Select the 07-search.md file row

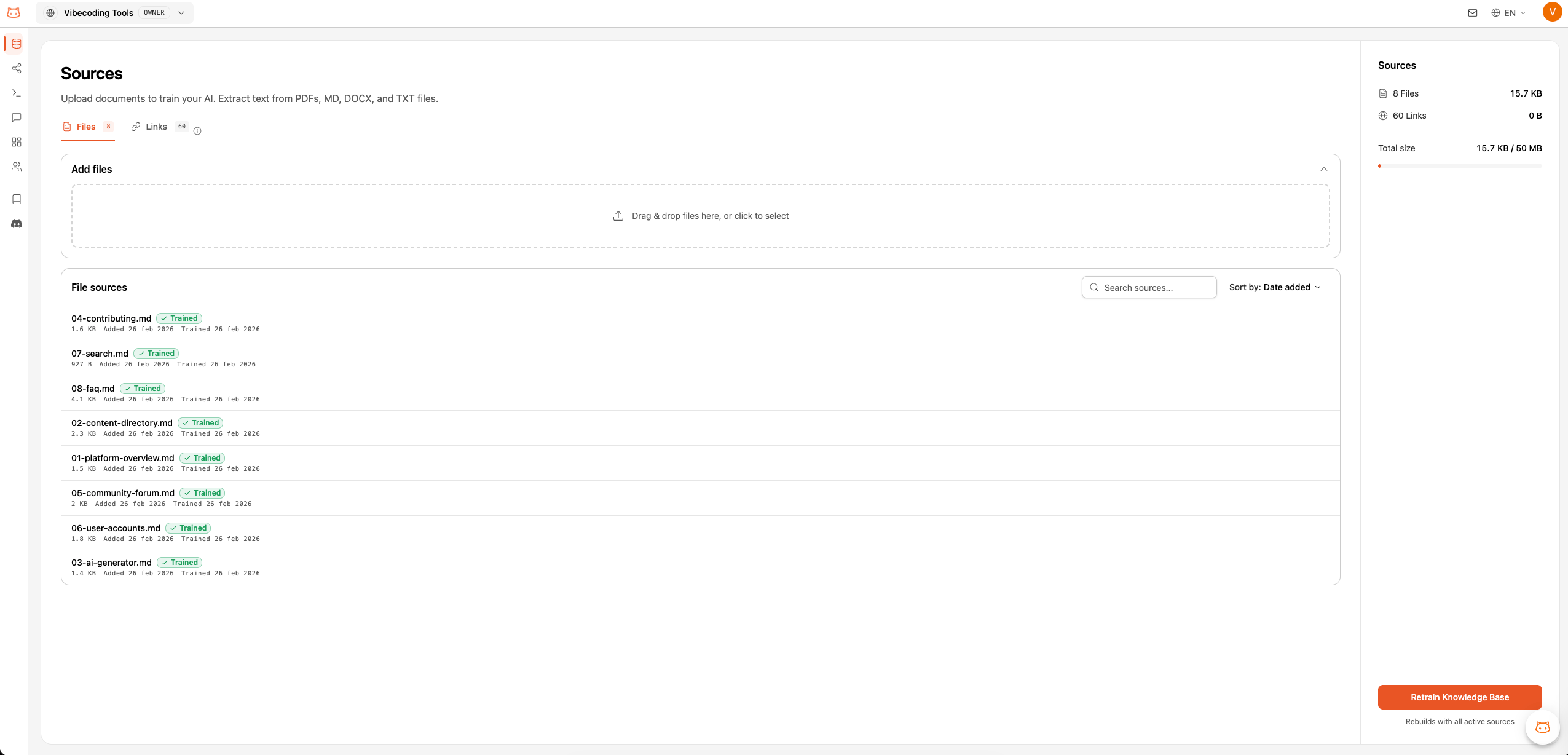[x=700, y=358]
